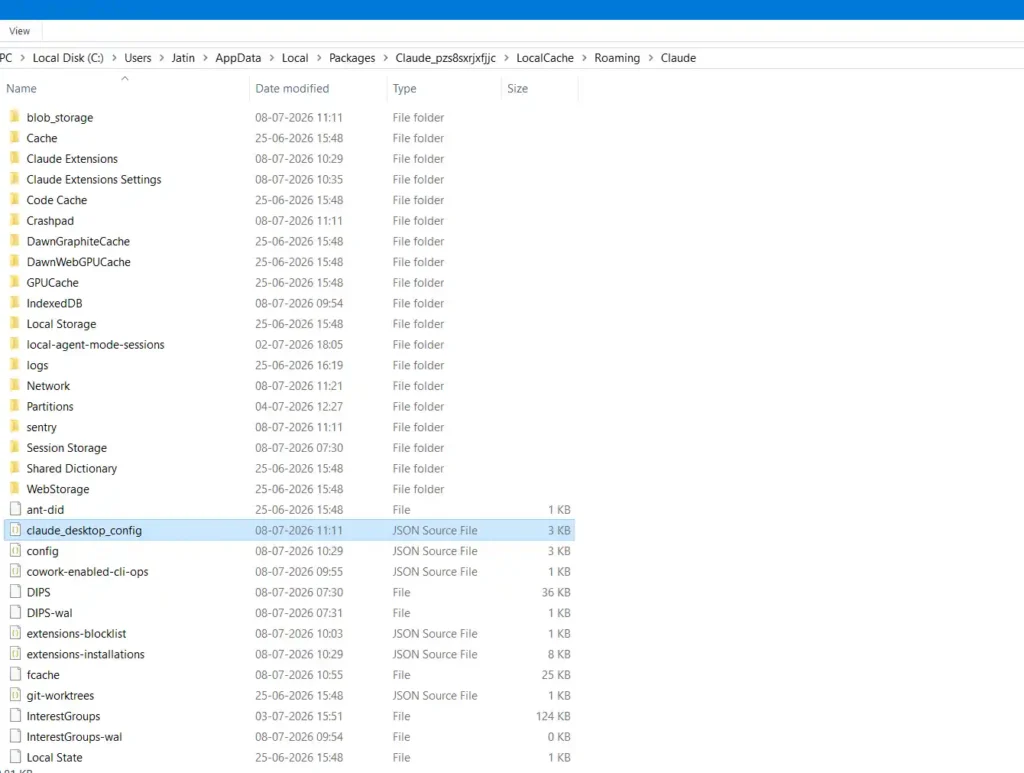Sort by the Type column header
The image size is (1024, 773).
click(404, 88)
